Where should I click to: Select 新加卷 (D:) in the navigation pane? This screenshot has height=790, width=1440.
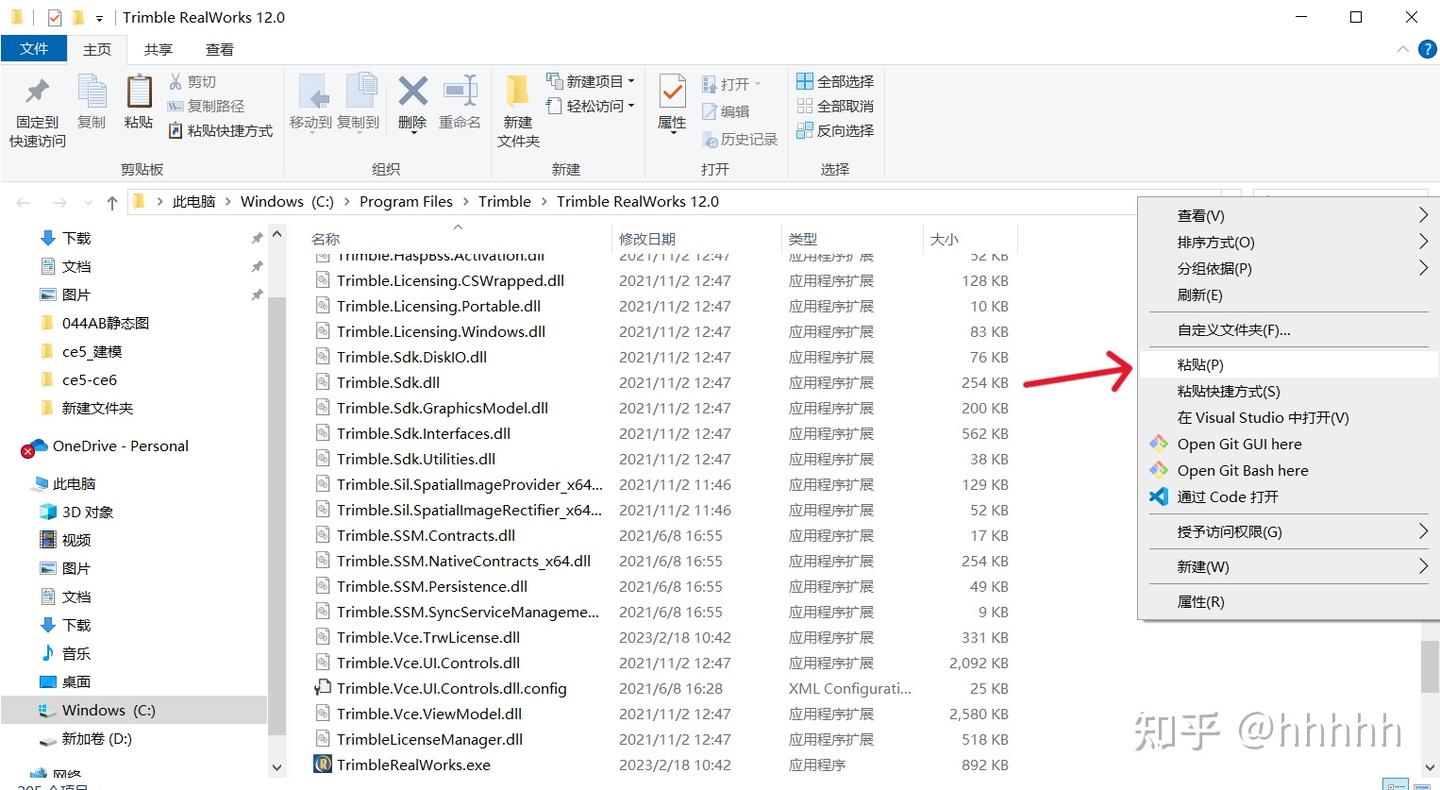point(97,739)
